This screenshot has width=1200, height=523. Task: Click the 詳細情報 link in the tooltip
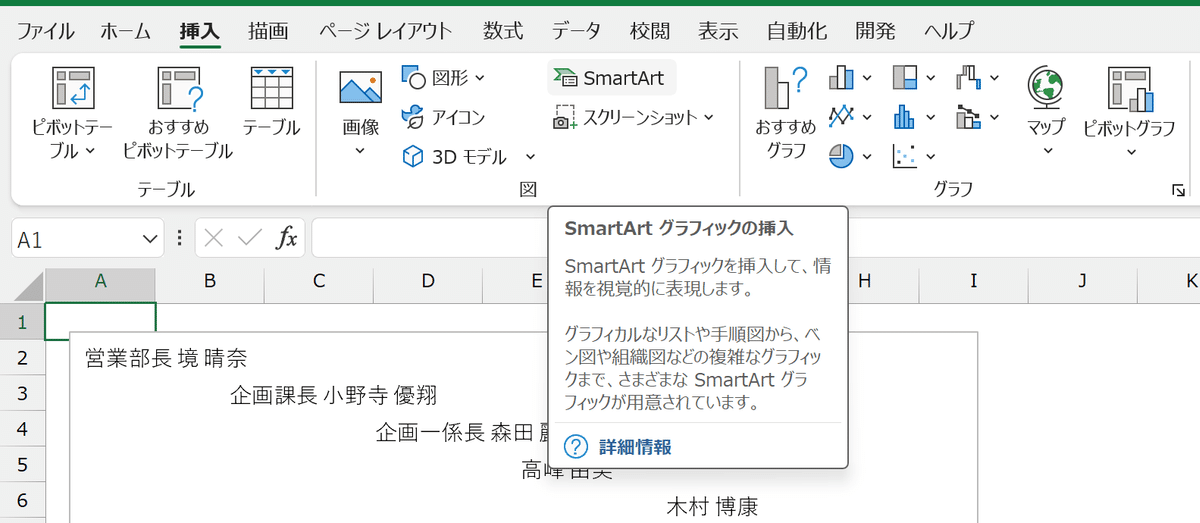point(635,447)
